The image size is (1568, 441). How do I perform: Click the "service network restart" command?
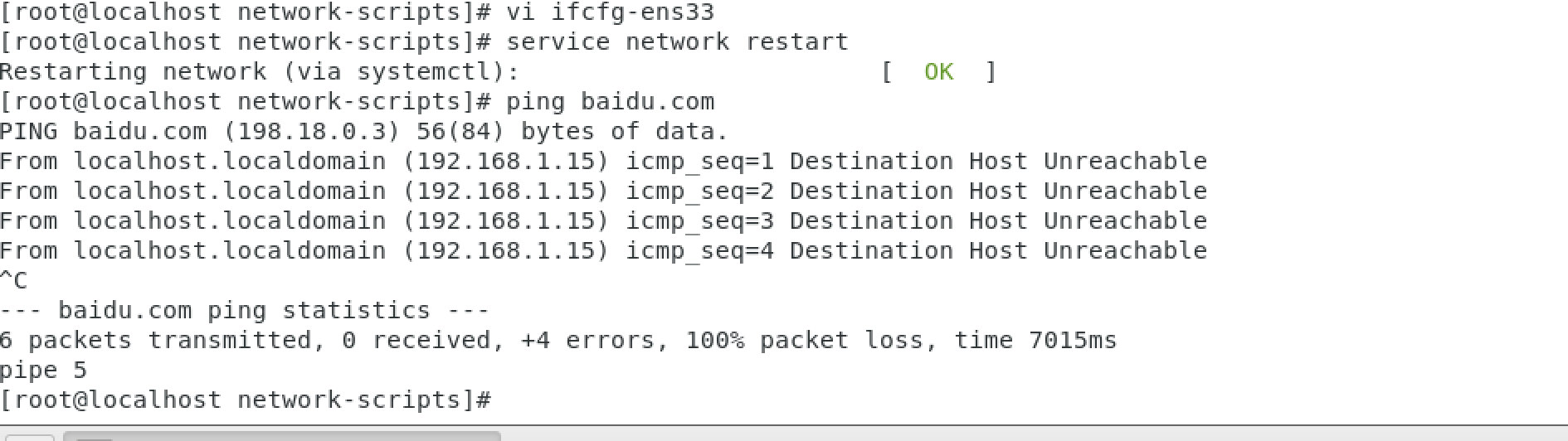point(677,42)
